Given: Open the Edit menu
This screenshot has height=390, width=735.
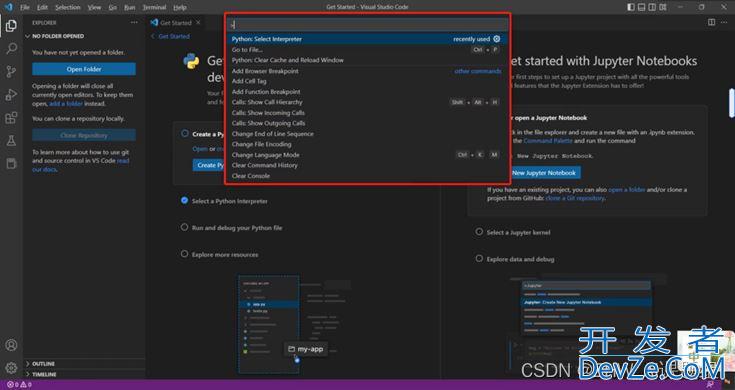Looking at the screenshot, I should (42, 8).
